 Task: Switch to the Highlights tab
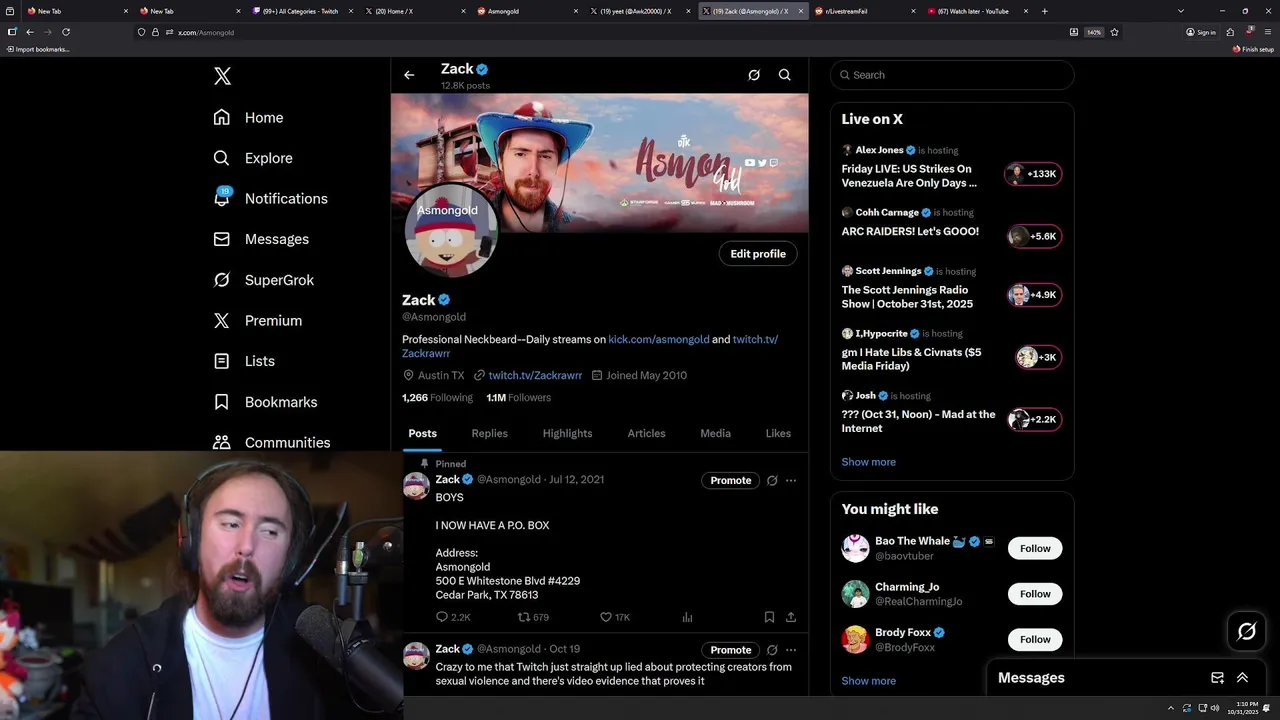[x=567, y=434]
